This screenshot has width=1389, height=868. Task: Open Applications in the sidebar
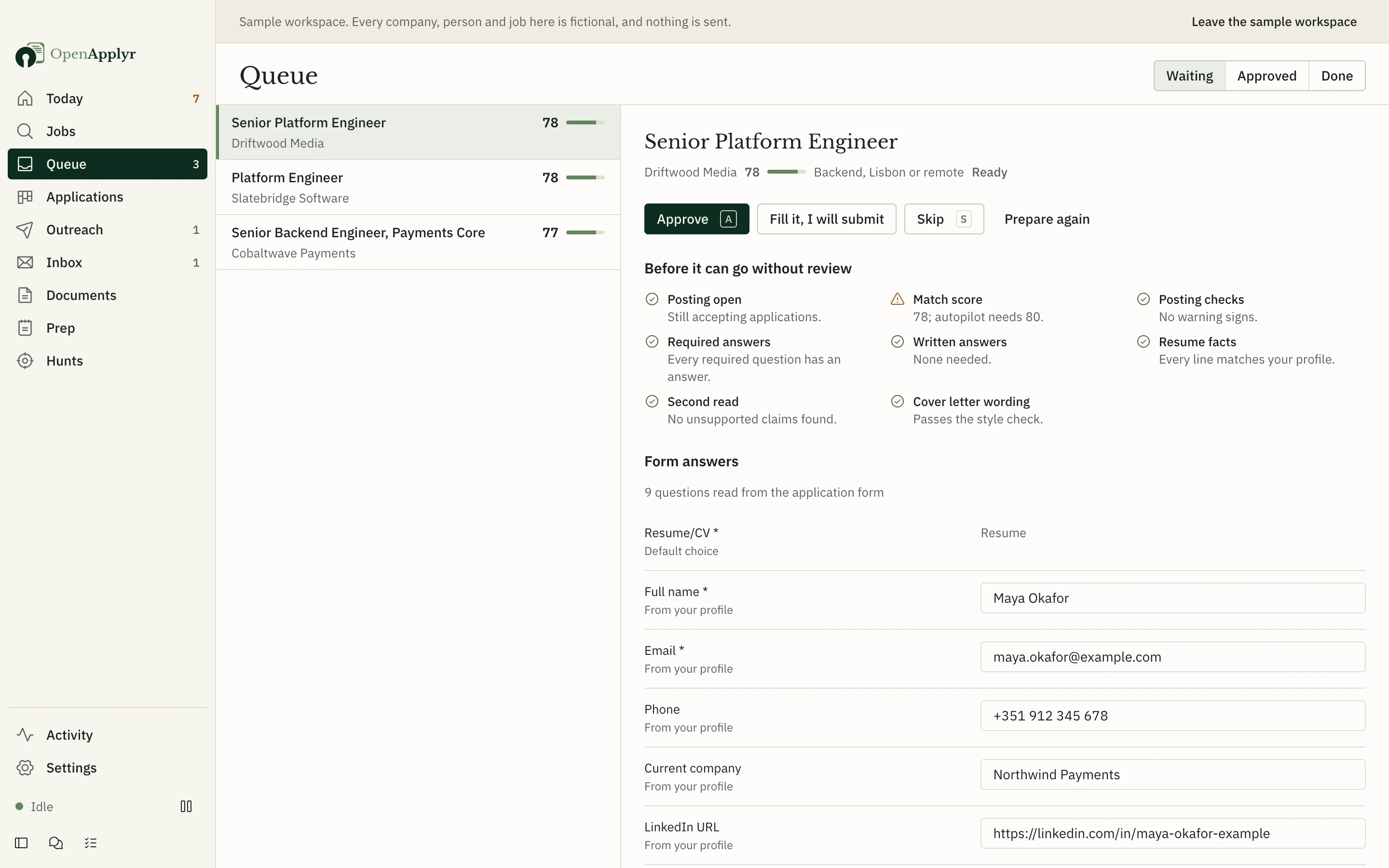click(x=108, y=196)
